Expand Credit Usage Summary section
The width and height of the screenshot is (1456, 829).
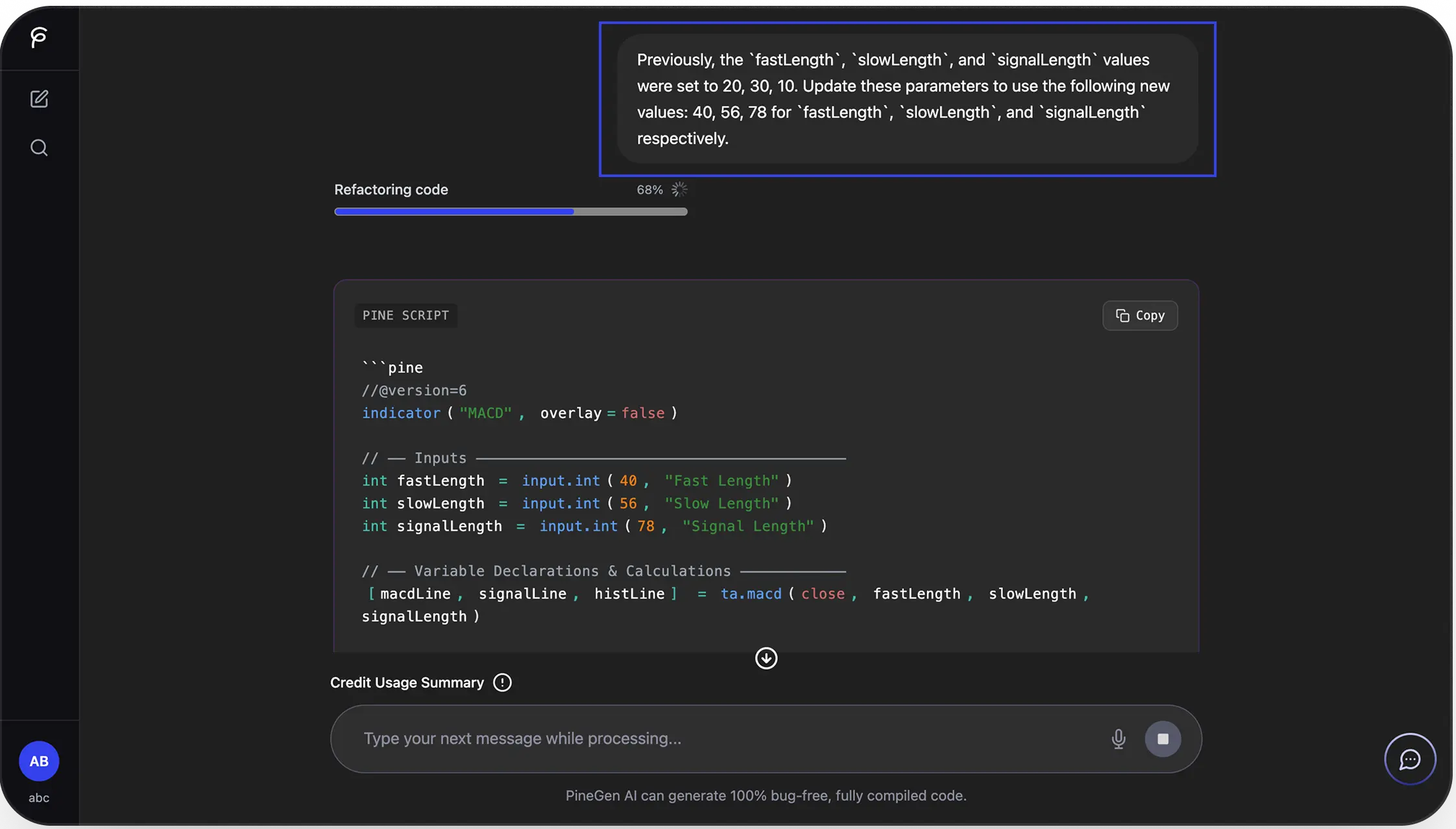pyautogui.click(x=407, y=682)
